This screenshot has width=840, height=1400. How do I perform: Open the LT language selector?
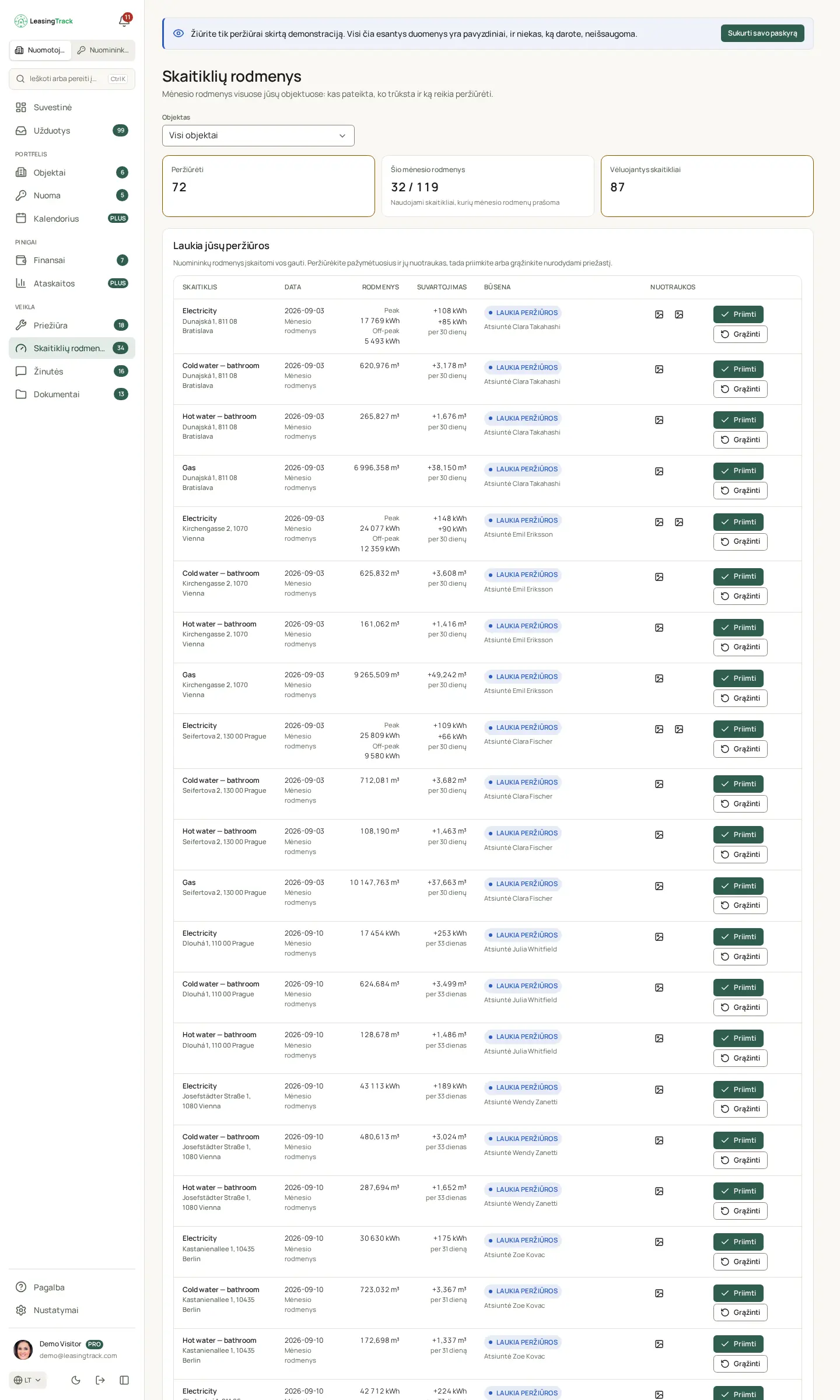click(x=27, y=1380)
